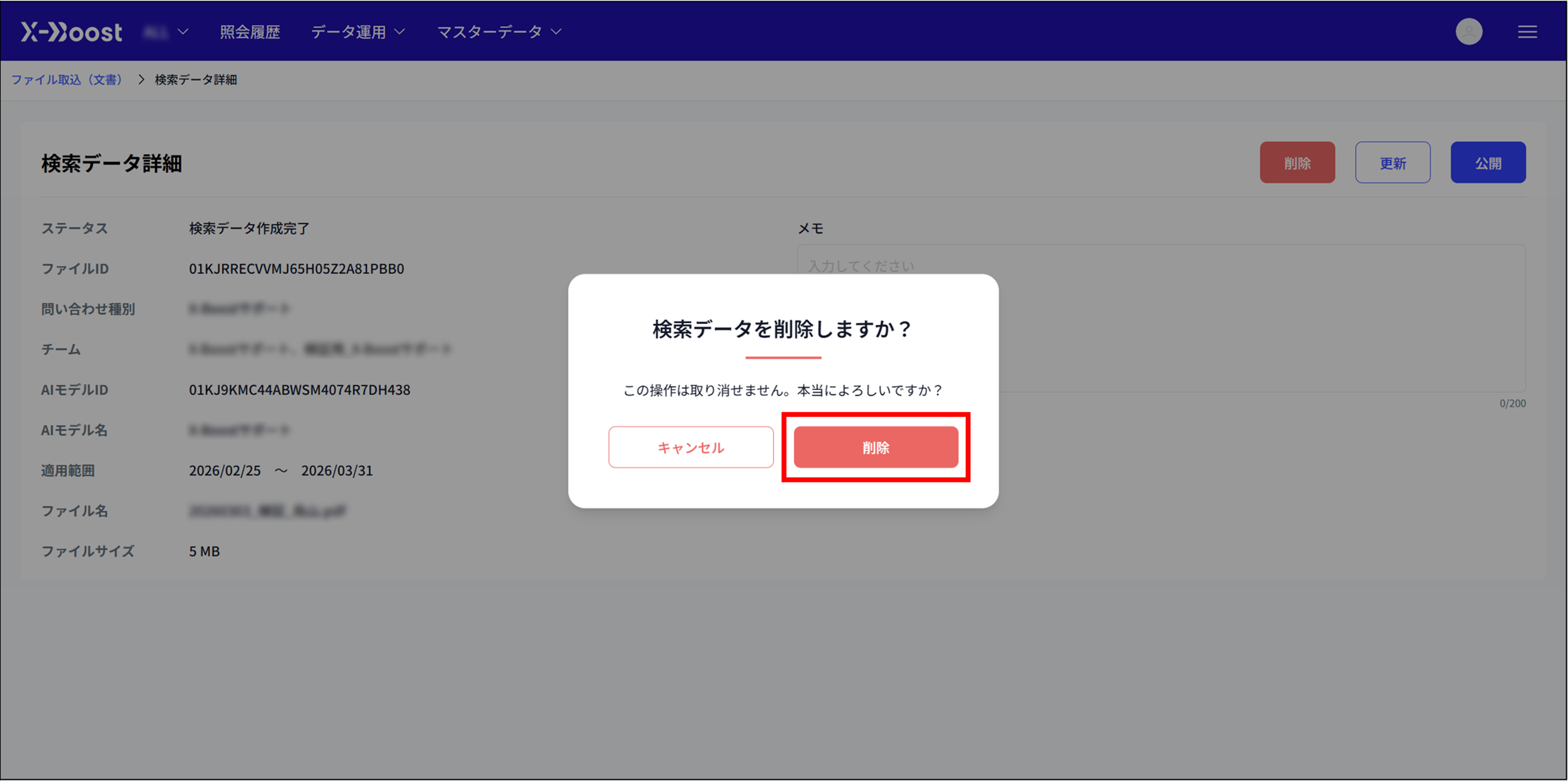This screenshot has width=1568, height=781.
Task: Open the 照会履歴 menu item
Action: pyautogui.click(x=249, y=32)
